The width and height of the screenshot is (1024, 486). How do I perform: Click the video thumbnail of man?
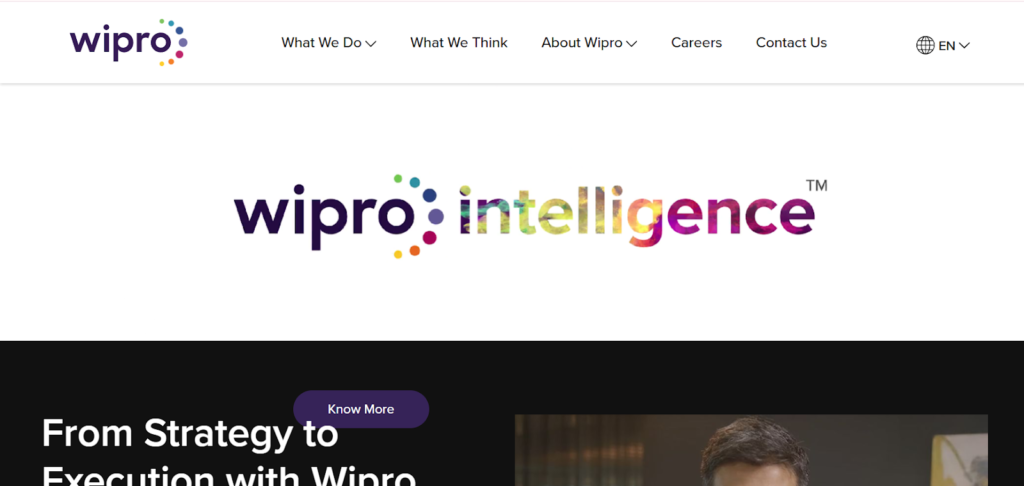click(751, 450)
